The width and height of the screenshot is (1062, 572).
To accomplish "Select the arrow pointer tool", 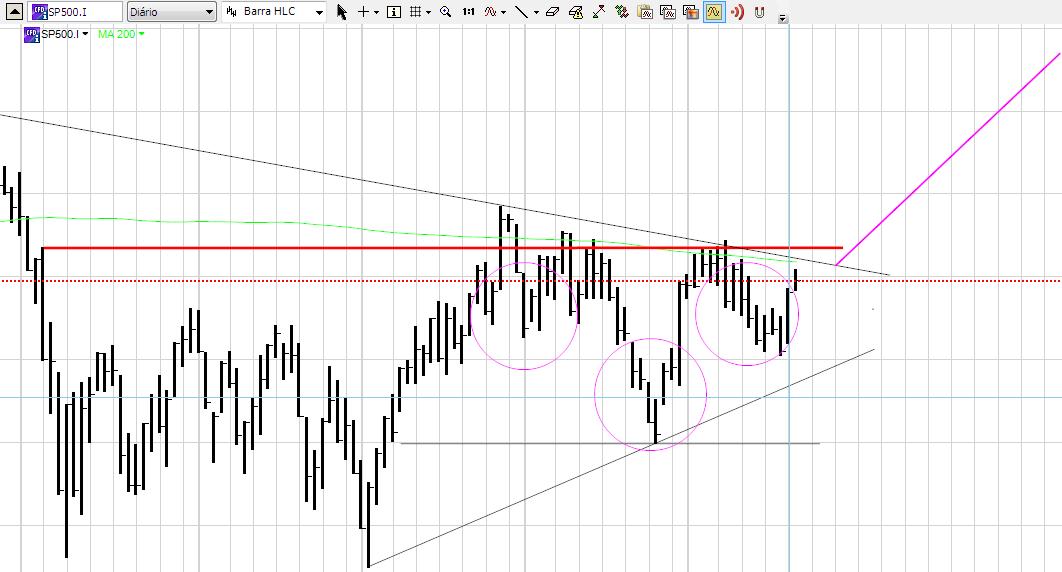I will click(x=341, y=12).
